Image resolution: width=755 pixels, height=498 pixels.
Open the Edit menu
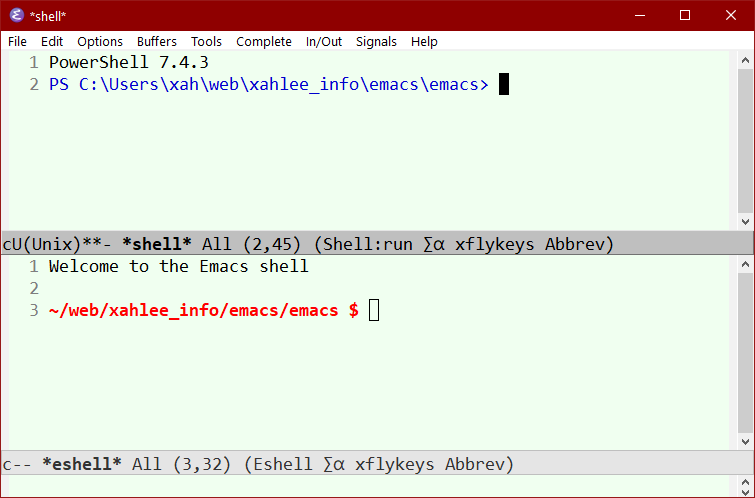click(x=52, y=42)
